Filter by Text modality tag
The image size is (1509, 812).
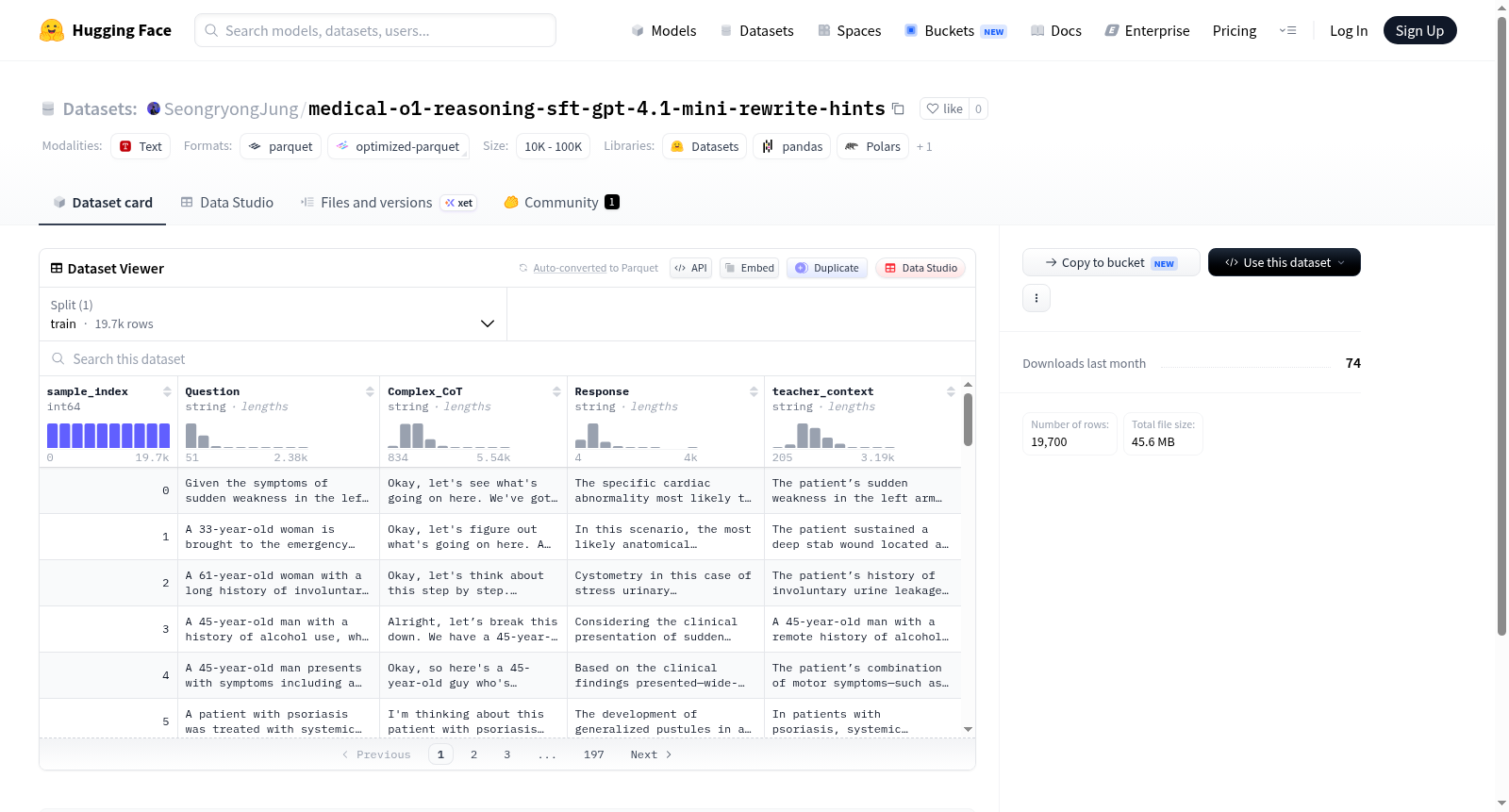click(141, 146)
